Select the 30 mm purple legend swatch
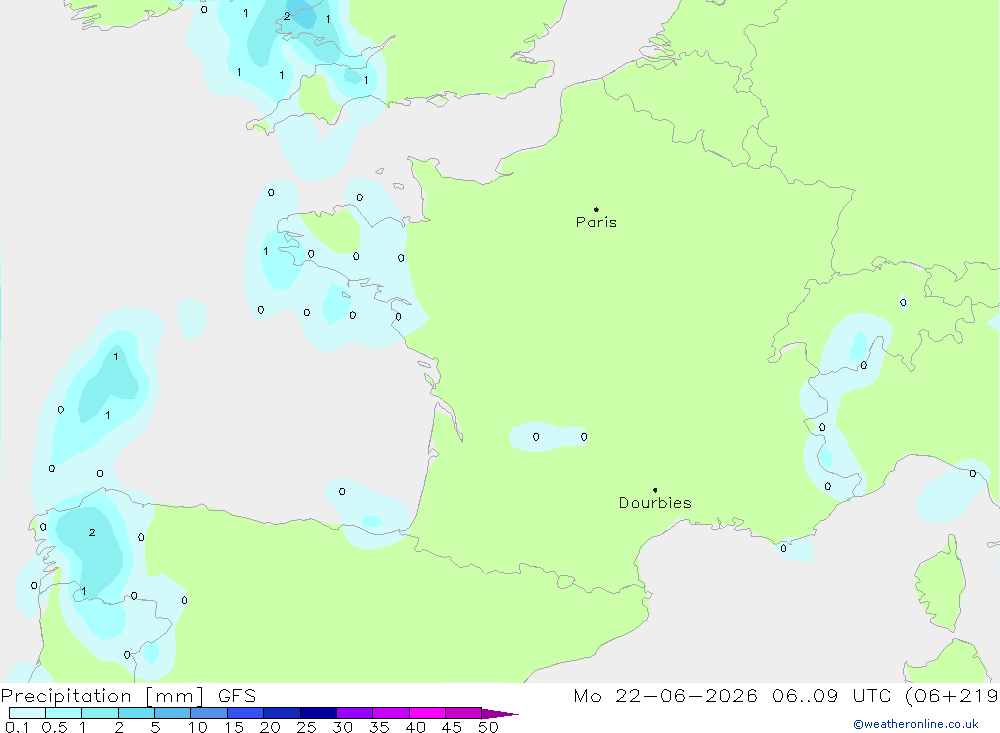Viewport: 1000px width, 733px height. coord(354,713)
